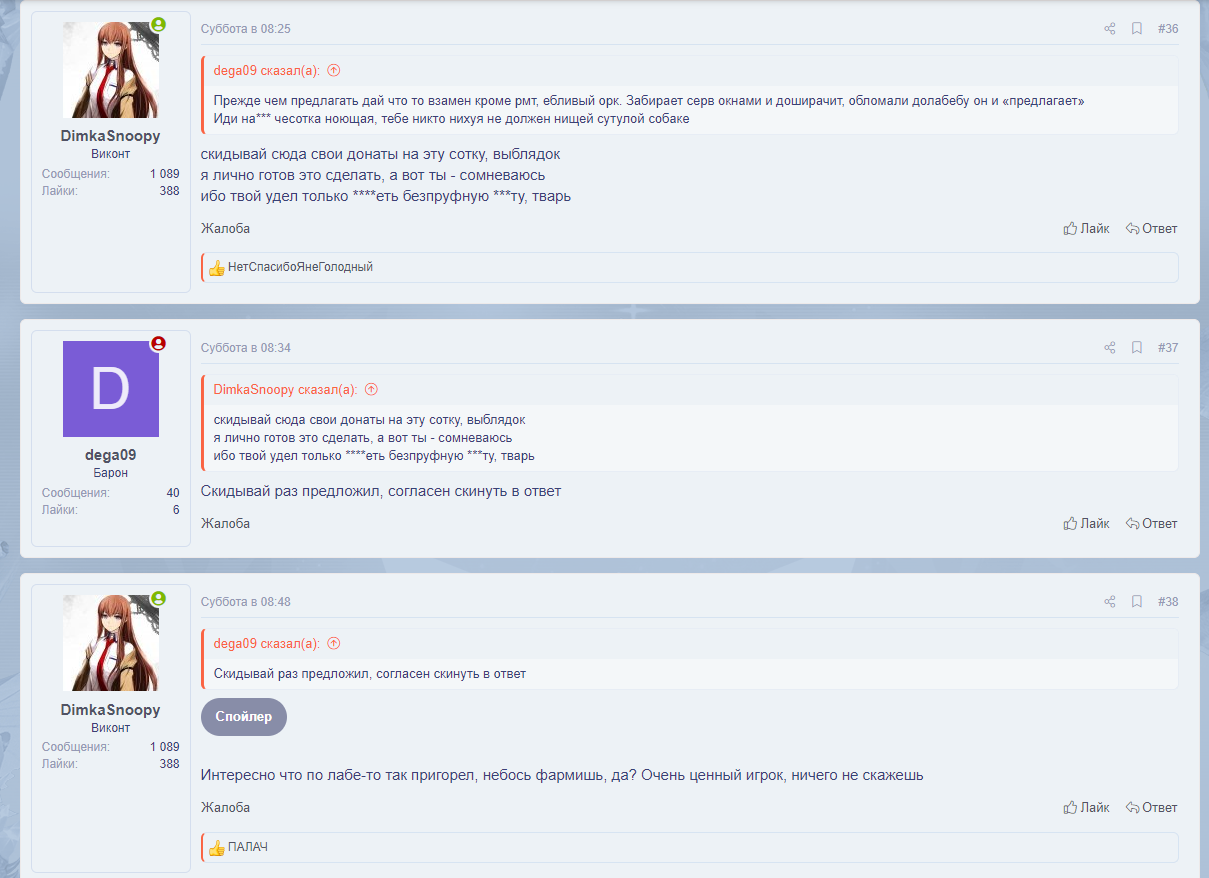Click share icon on post #37

point(1109,348)
